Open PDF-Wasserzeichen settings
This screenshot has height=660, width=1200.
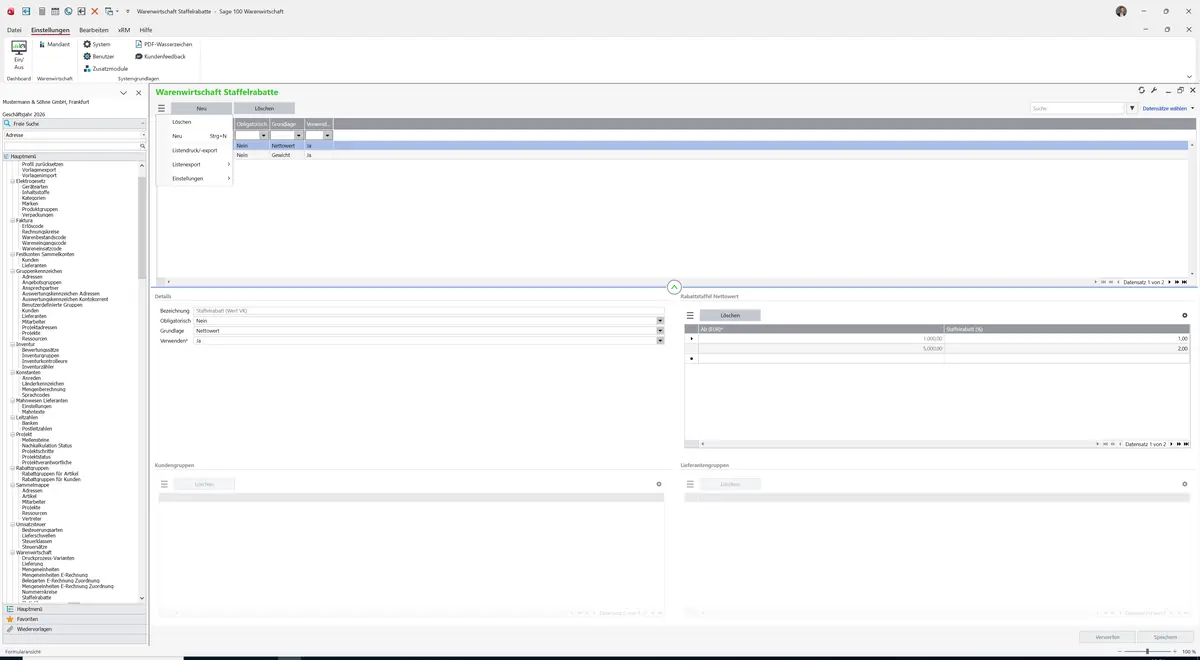tap(163, 44)
